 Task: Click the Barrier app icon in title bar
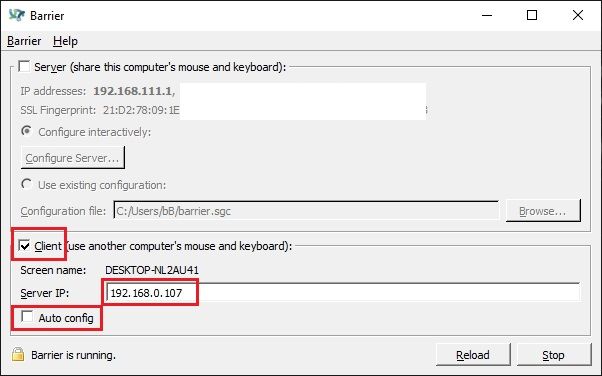(17, 15)
